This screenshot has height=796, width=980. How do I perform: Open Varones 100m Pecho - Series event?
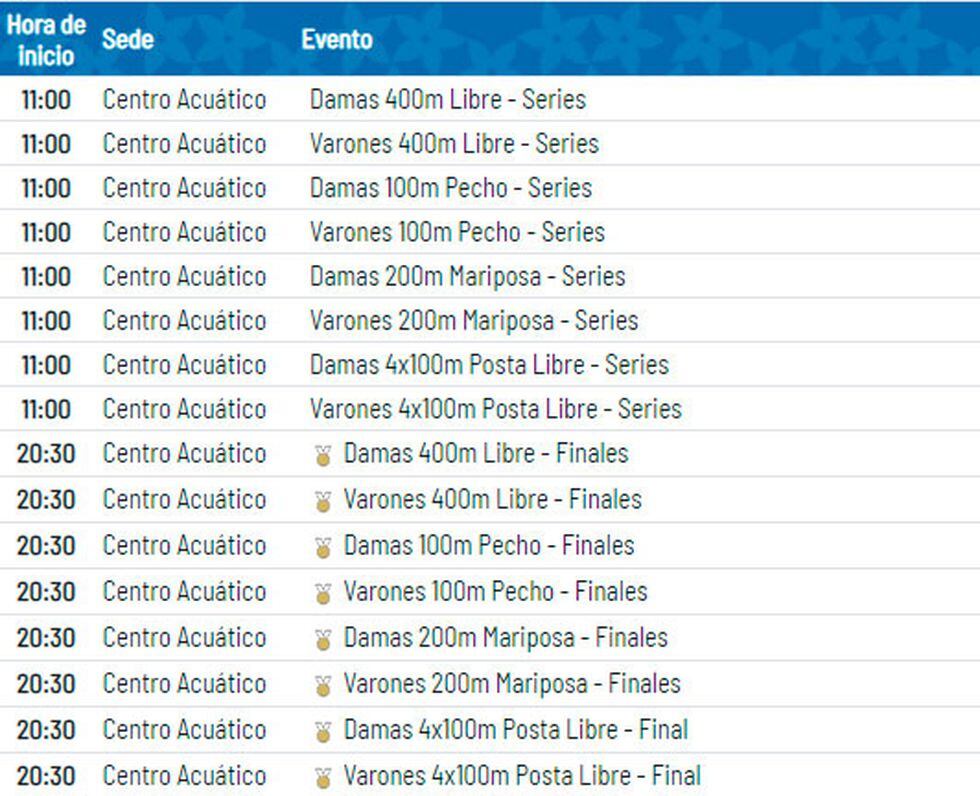(457, 232)
